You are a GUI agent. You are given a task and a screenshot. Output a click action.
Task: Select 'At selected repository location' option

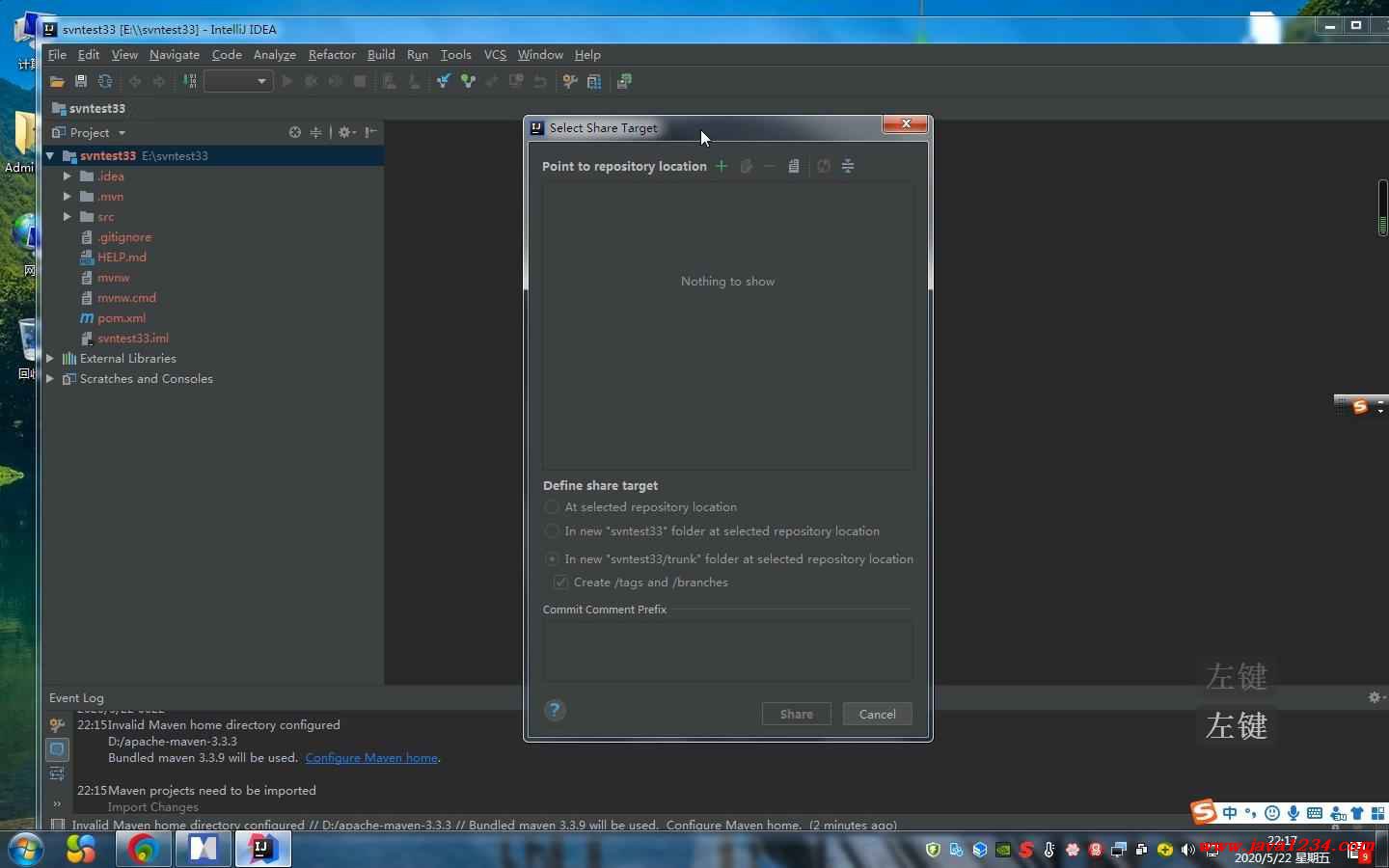pyautogui.click(x=640, y=507)
